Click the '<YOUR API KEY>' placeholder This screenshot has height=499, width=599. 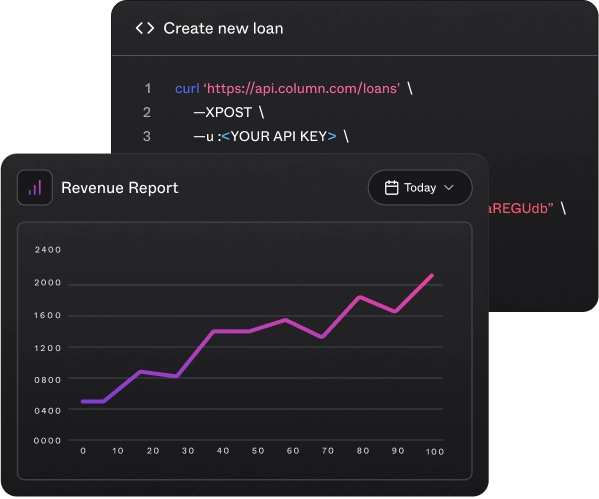pos(279,136)
